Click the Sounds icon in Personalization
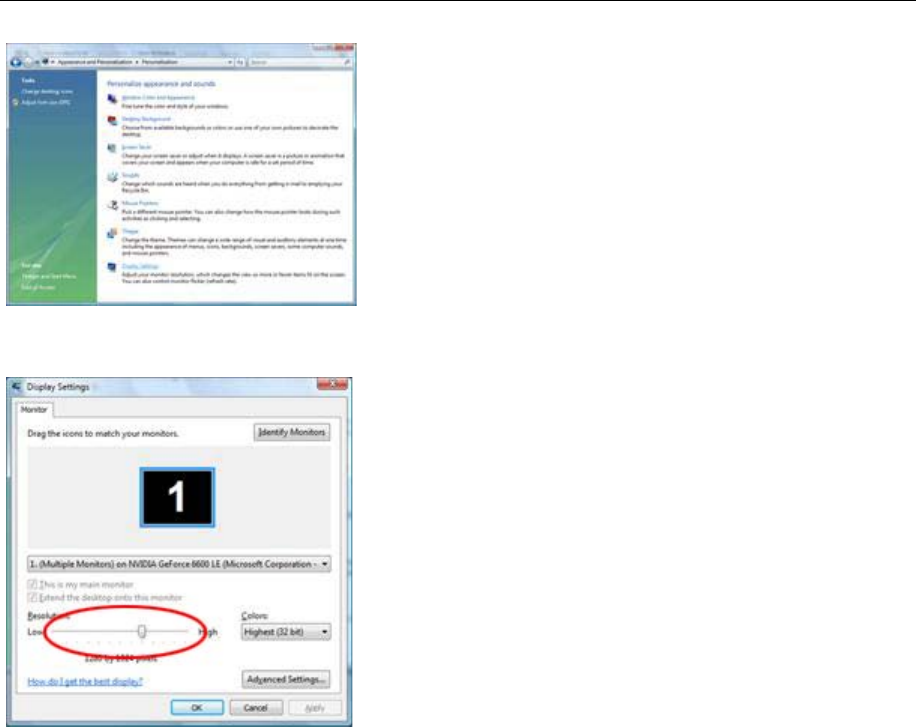 (x=112, y=177)
